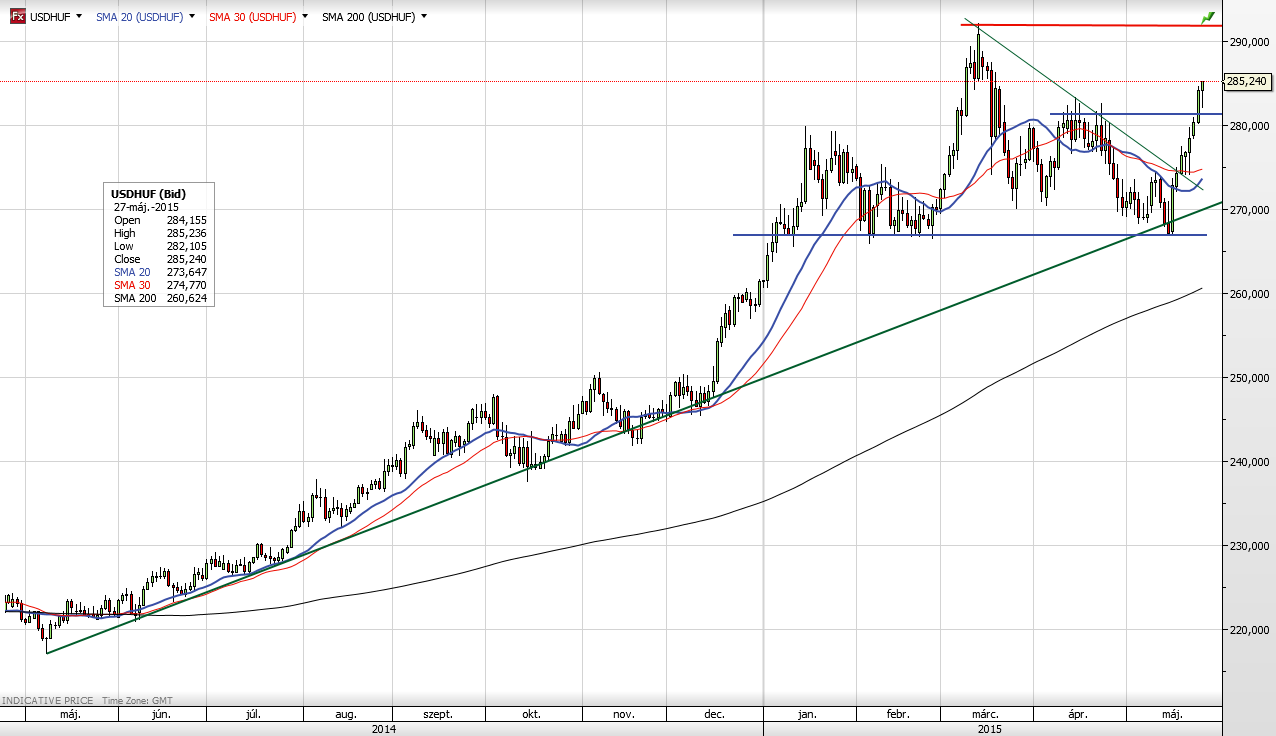Viewport: 1276px width, 736px height.
Task: Click the jún. month label on the time axis
Action: pos(160,715)
